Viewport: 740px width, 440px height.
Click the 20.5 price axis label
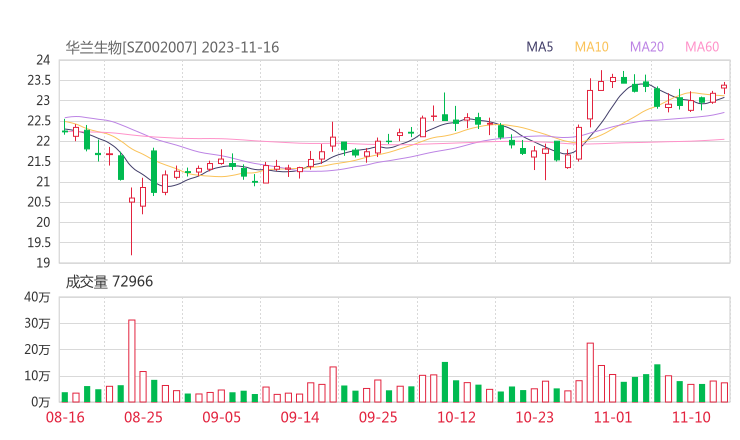(39, 202)
